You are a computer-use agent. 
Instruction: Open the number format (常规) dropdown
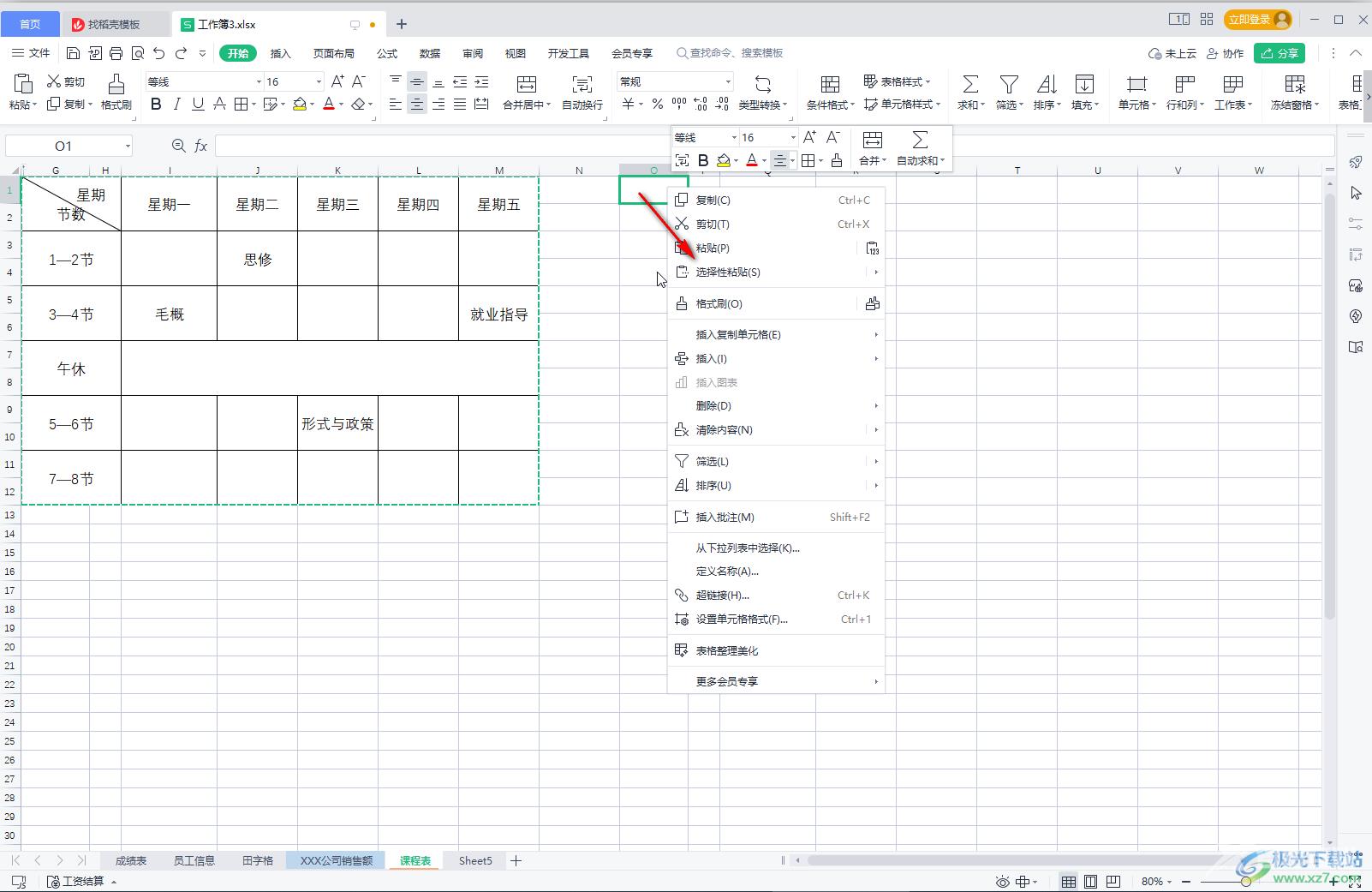pyautogui.click(x=728, y=82)
